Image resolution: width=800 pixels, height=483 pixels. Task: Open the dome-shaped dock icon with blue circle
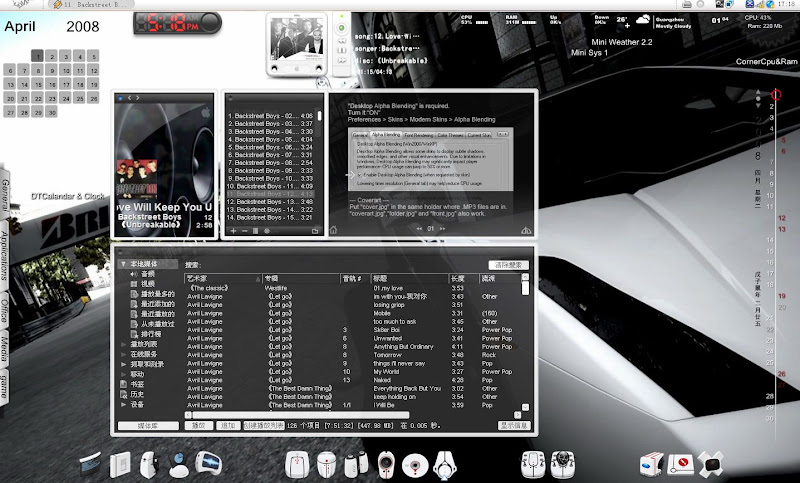(179, 465)
